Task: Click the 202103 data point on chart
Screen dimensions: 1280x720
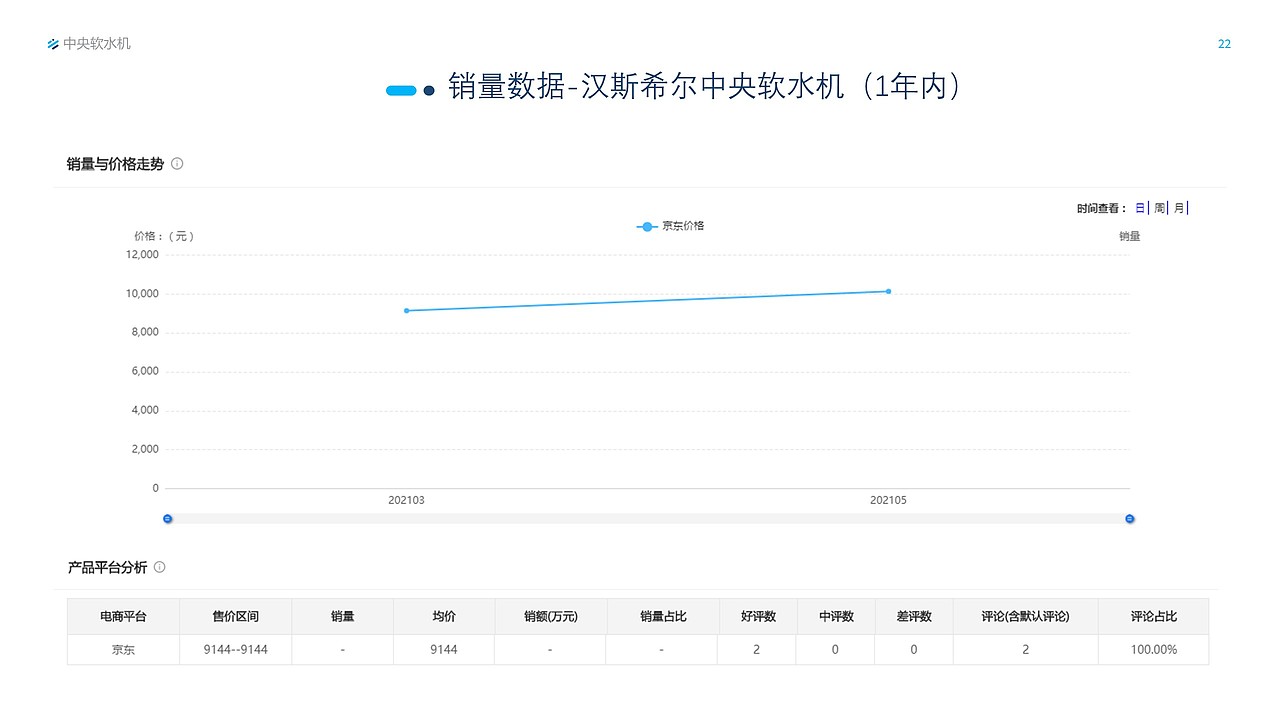Action: coord(406,310)
